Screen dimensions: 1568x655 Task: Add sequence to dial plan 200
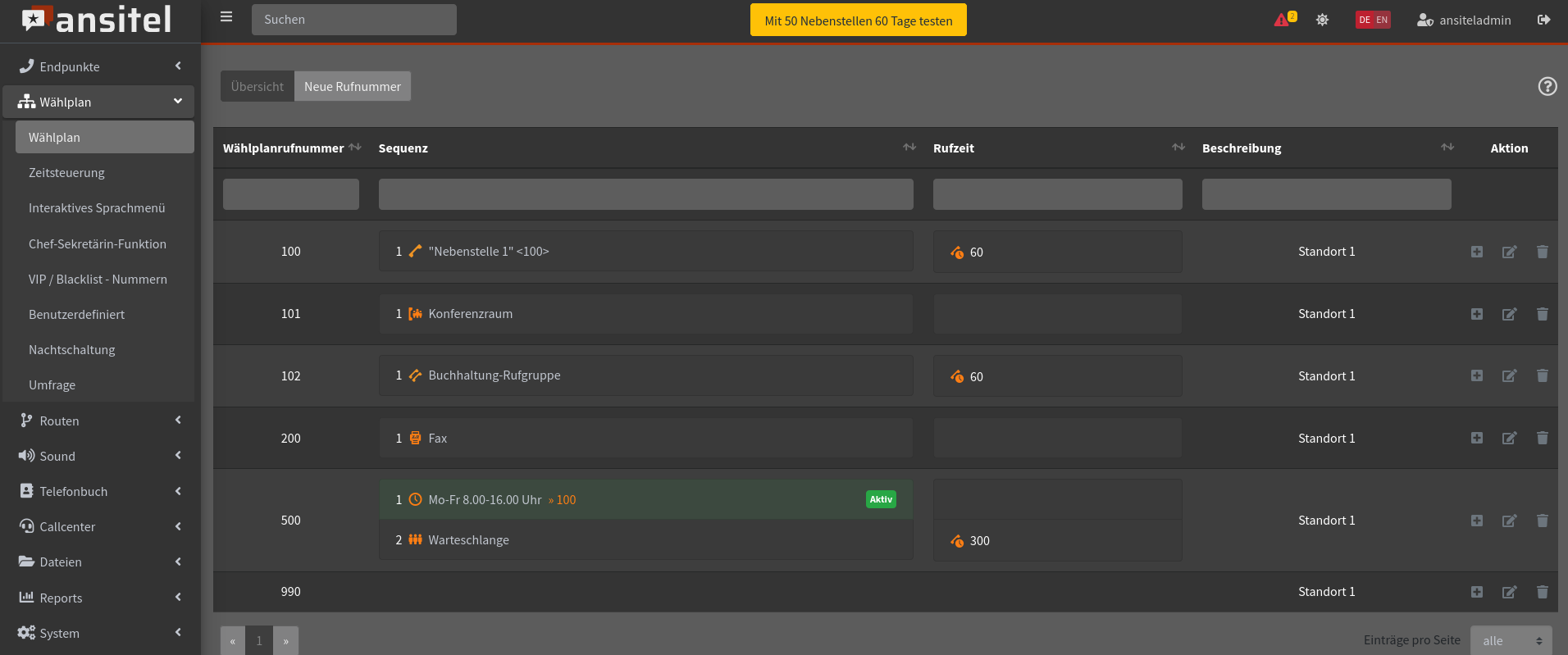tap(1476, 439)
